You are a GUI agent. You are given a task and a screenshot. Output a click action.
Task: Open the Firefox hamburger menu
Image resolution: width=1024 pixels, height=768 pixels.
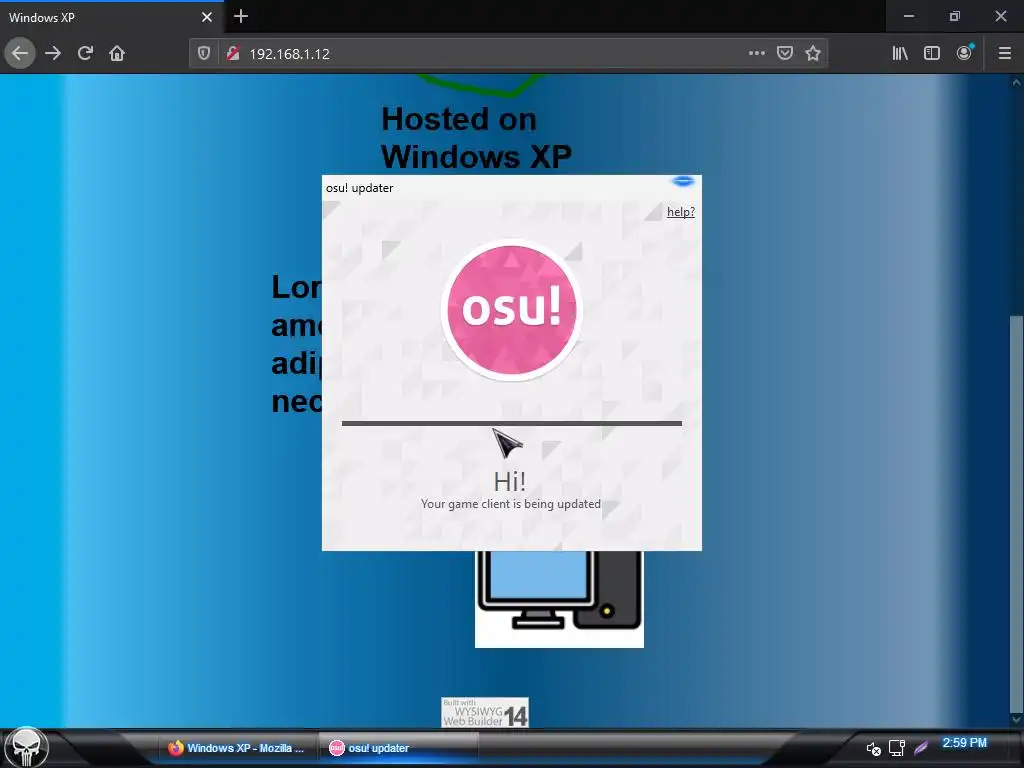point(1004,53)
